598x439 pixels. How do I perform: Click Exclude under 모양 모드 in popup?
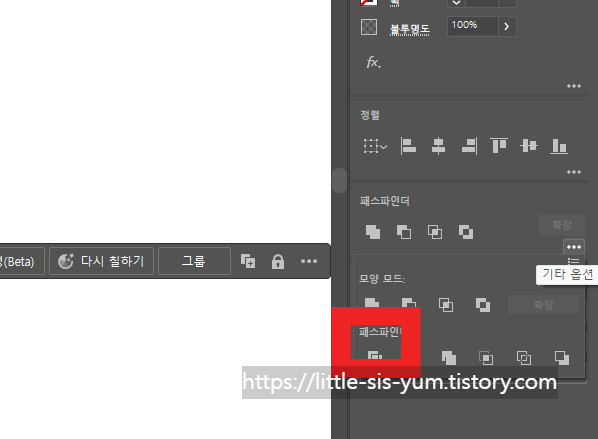(x=483, y=305)
